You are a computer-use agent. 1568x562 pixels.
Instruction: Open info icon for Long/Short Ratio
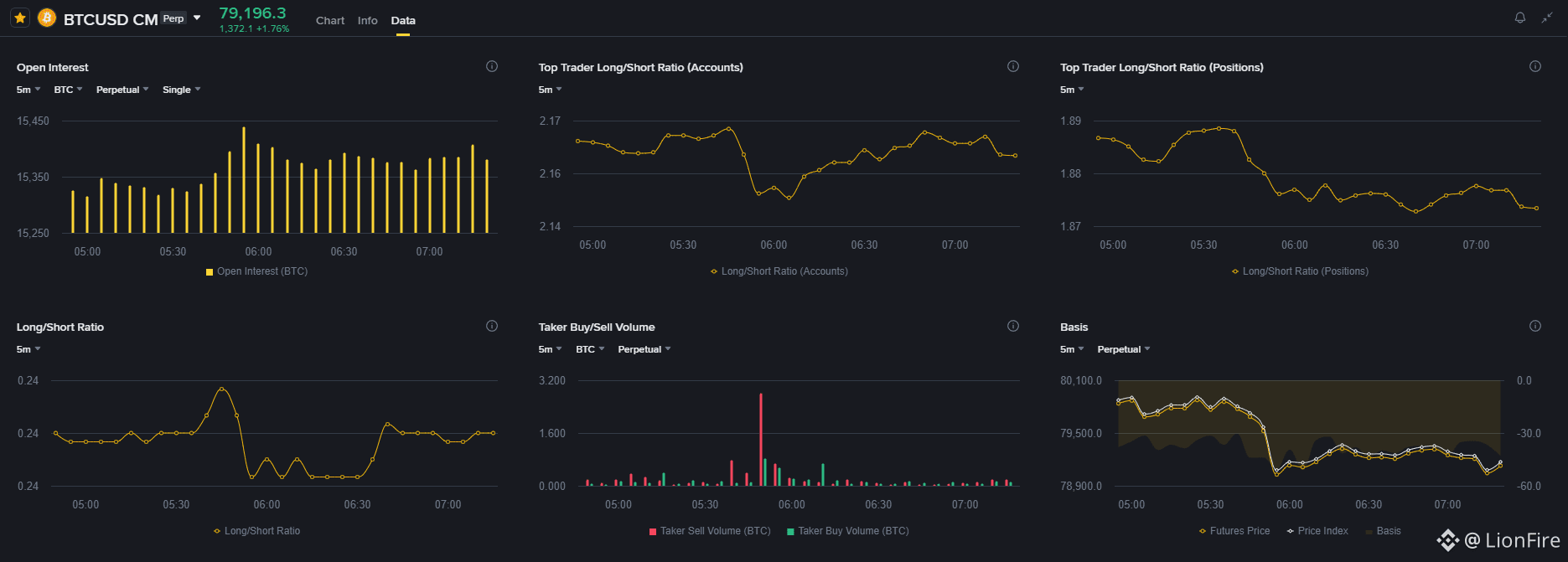point(492,326)
